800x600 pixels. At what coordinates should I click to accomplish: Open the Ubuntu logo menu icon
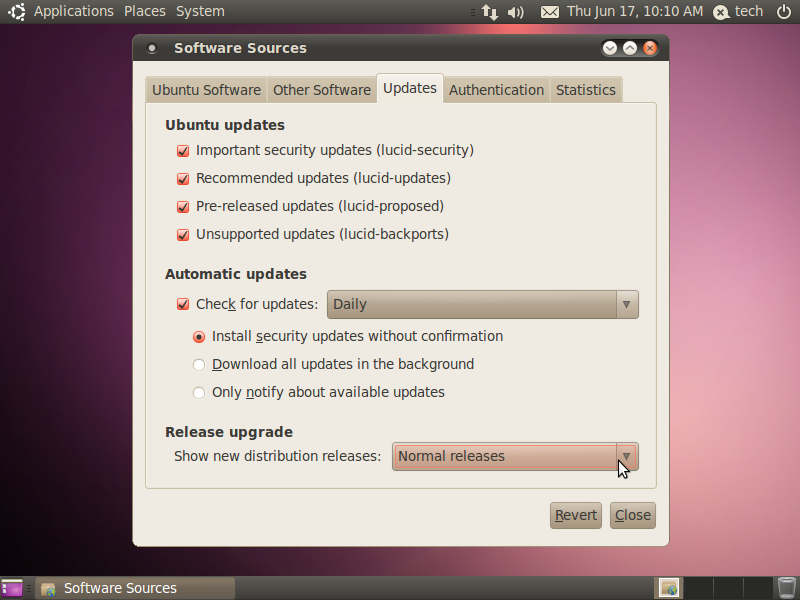tap(16, 11)
